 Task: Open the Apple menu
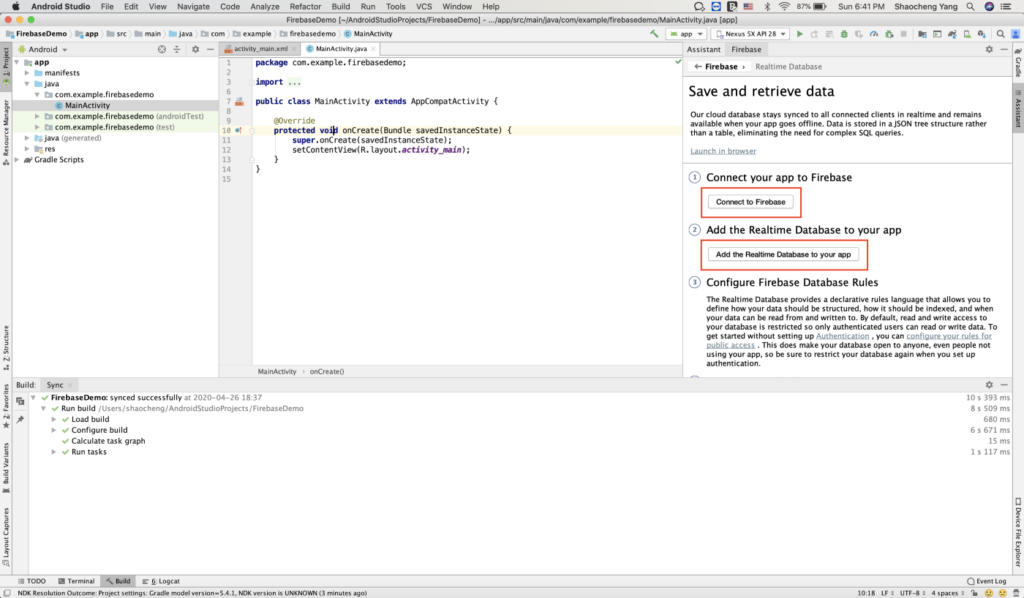pyautogui.click(x=16, y=7)
